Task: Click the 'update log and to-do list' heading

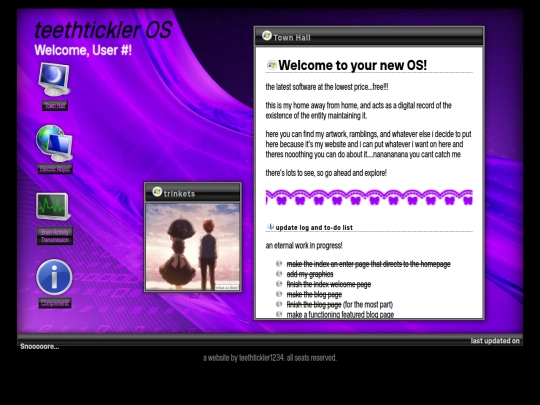Action: 314,228
